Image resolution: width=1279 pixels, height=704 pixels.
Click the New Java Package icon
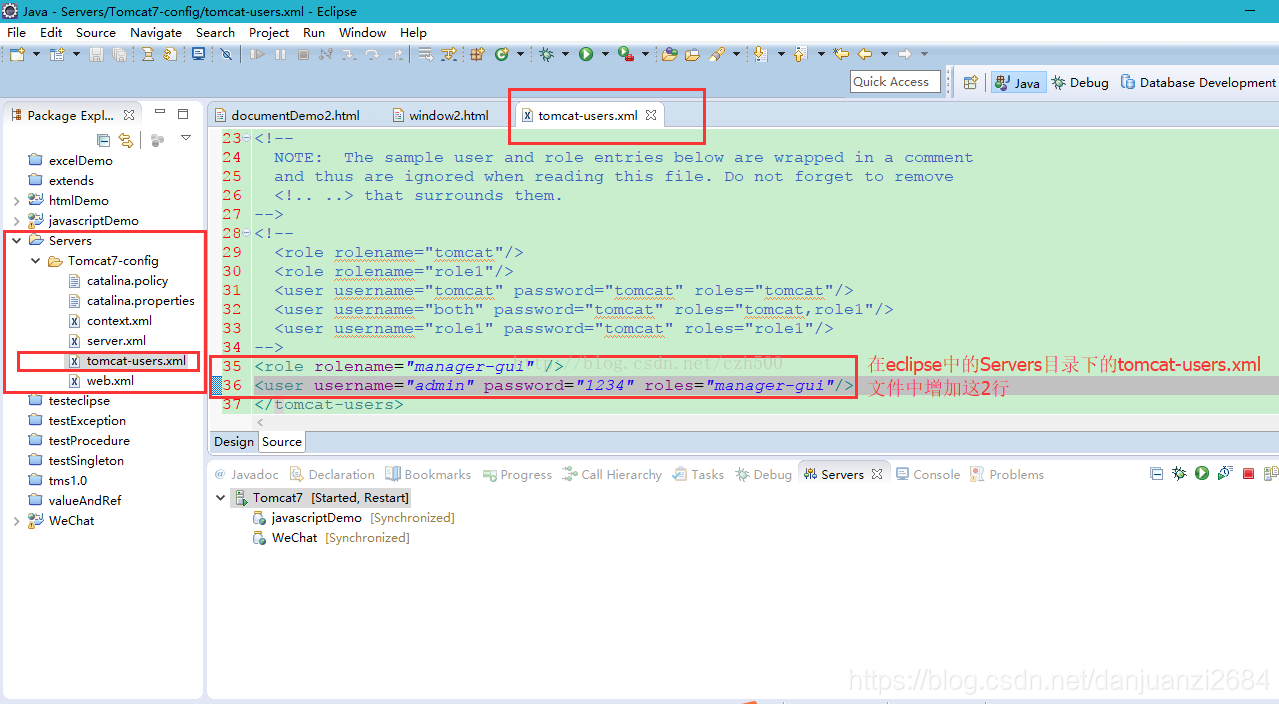(477, 54)
